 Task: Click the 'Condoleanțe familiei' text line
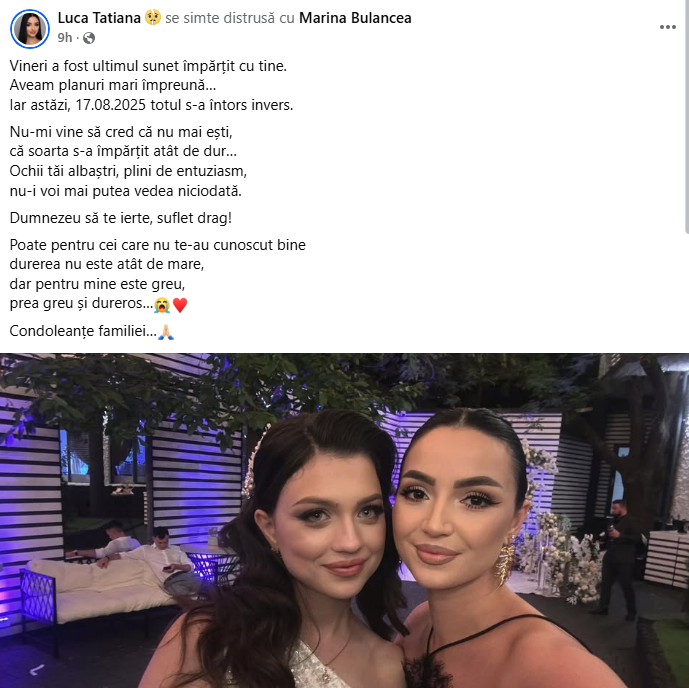(83, 331)
